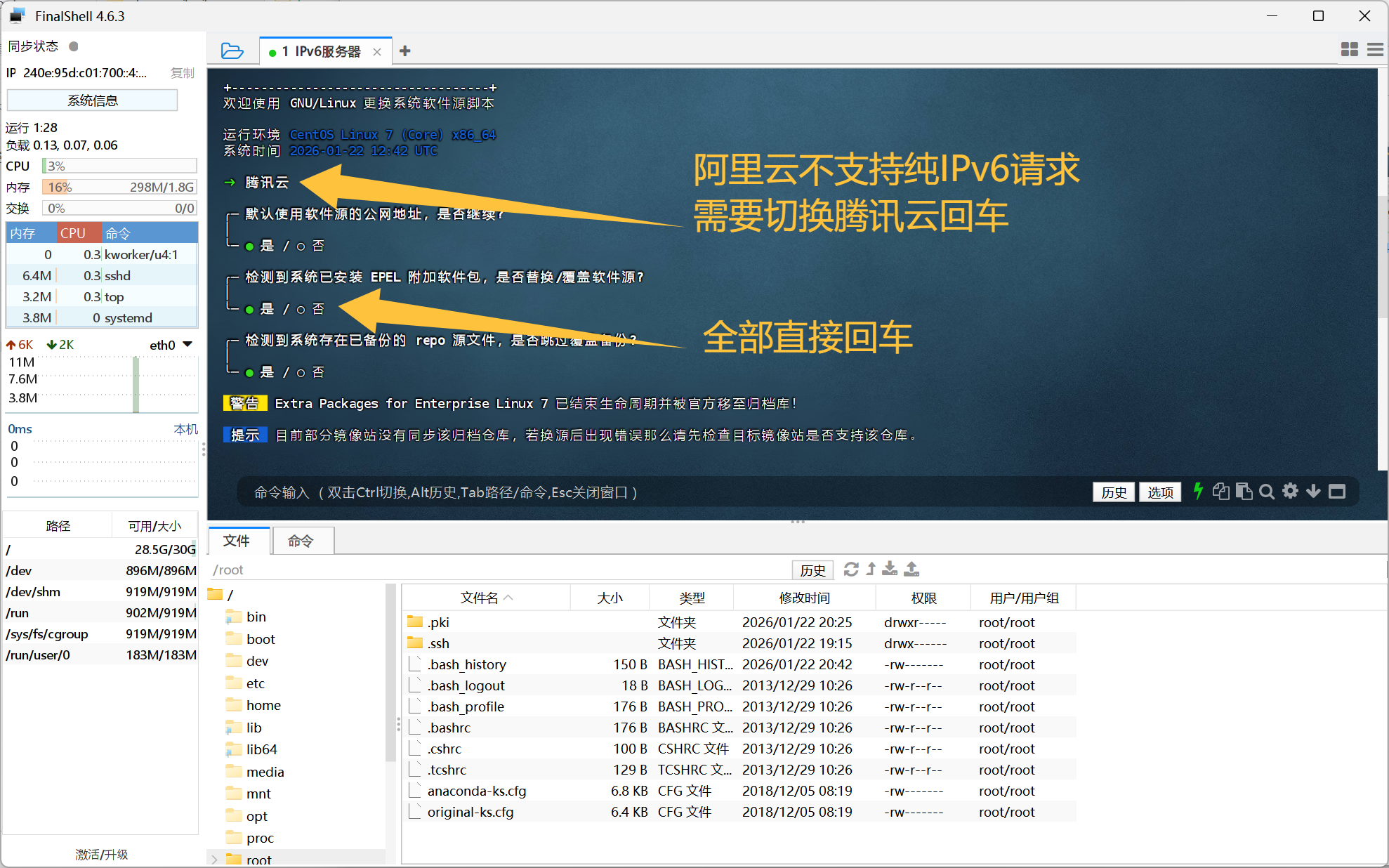Click the command input field
This screenshot has height=868, width=1389.
point(632,492)
